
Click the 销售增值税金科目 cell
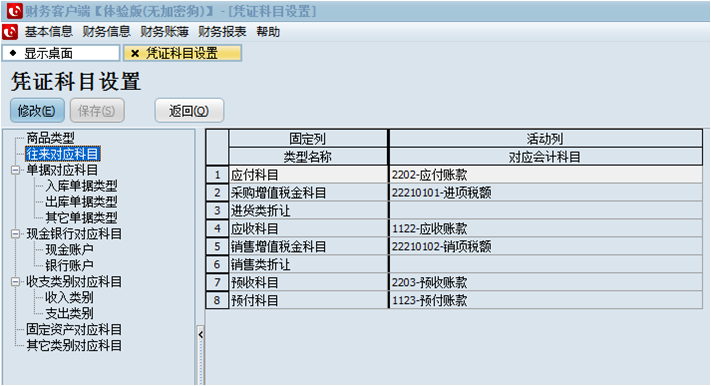pos(308,247)
